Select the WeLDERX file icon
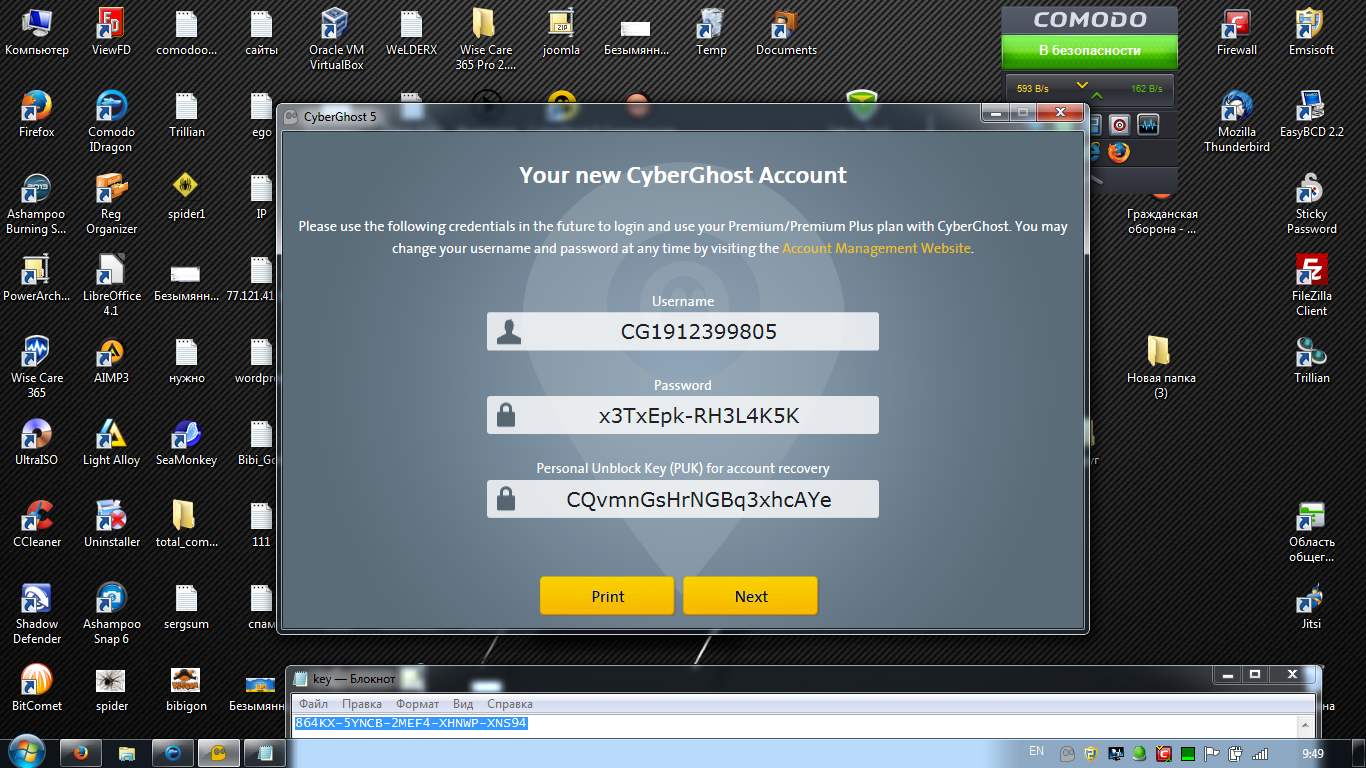The height and width of the screenshot is (768, 1366). pyautogui.click(x=411, y=31)
